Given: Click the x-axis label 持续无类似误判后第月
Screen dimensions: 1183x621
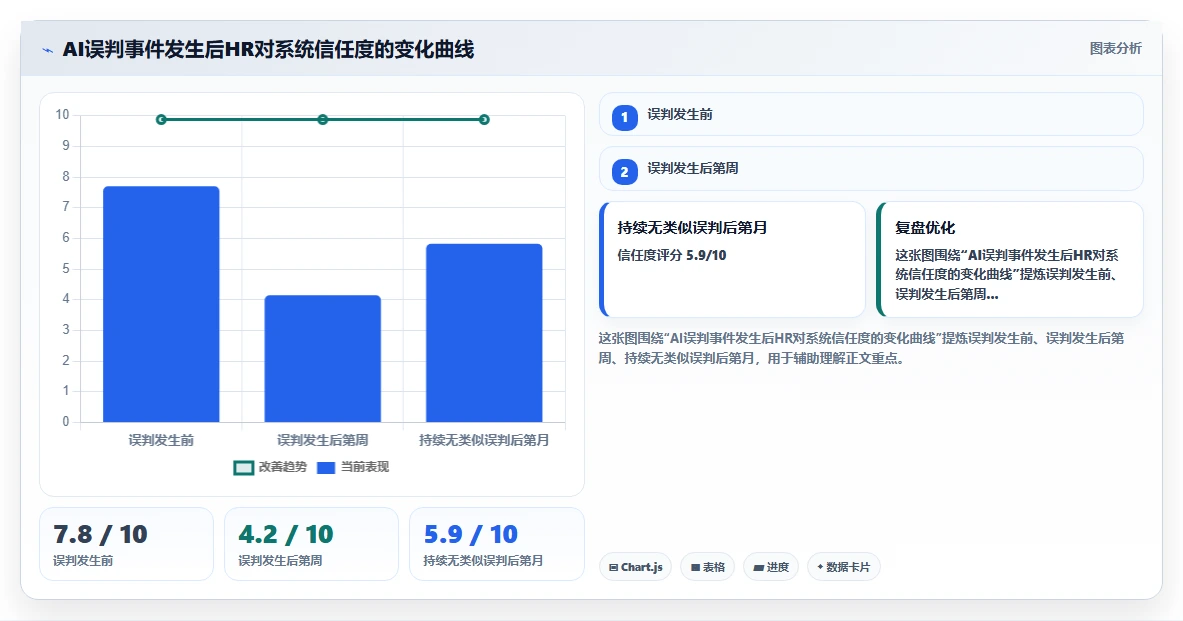Looking at the screenshot, I should click(484, 440).
